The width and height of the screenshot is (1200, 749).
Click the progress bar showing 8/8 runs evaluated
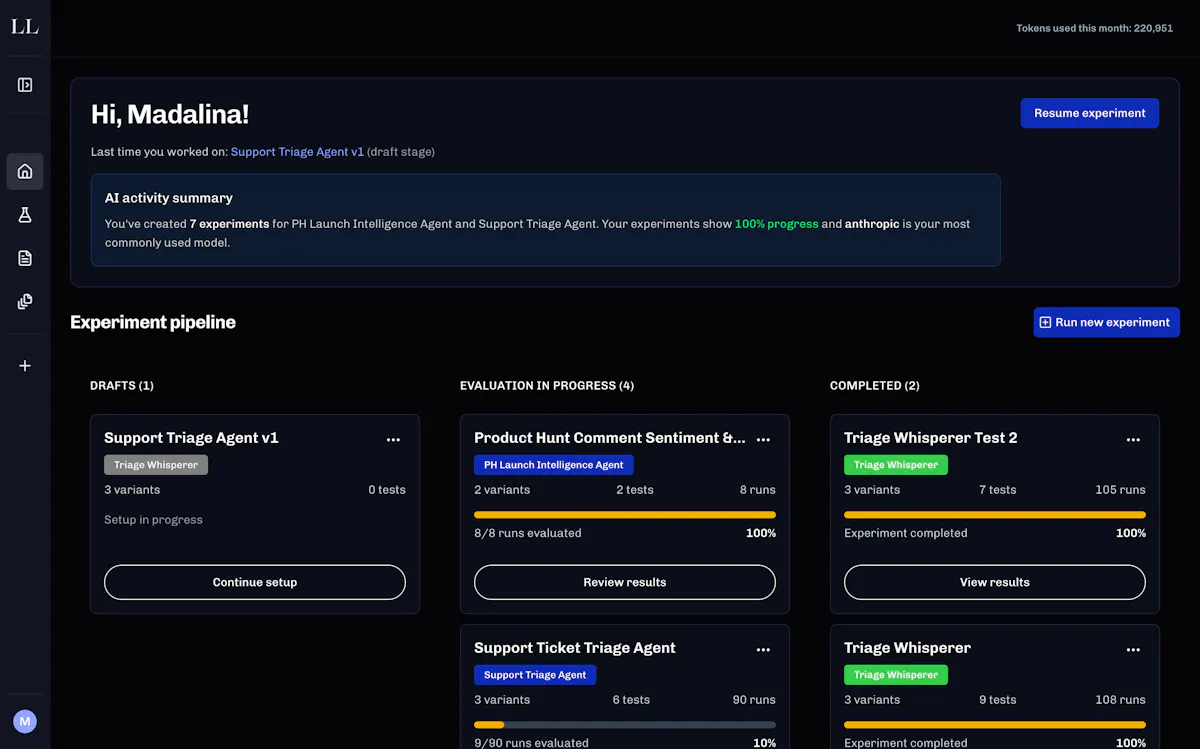625,515
